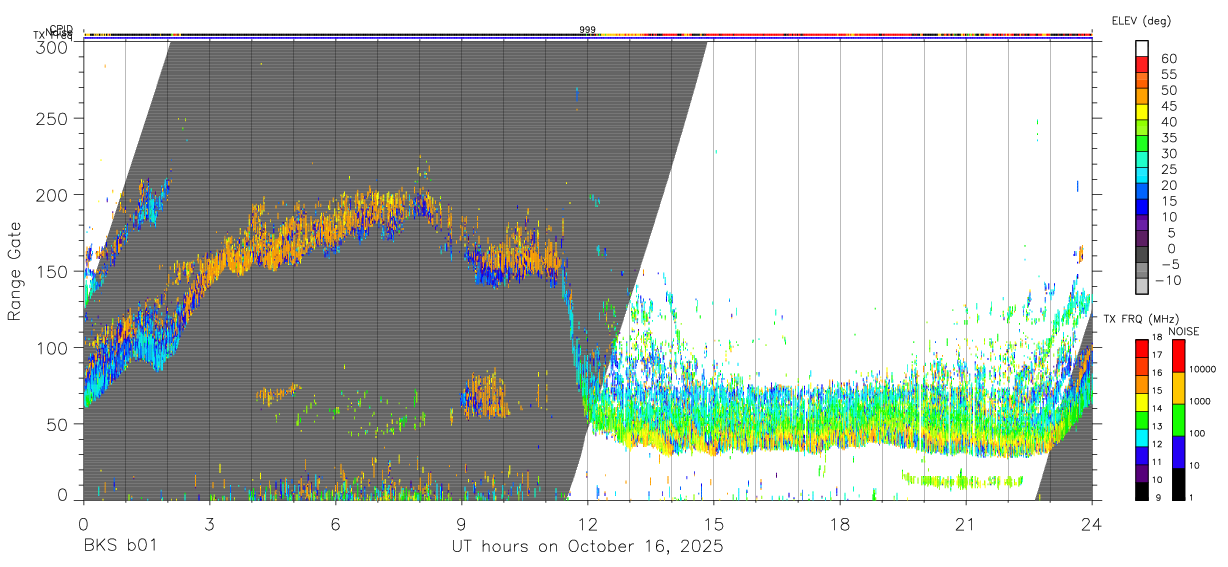
Task: Click the 'ELEV (deg)' color bar title
Action: (x=1141, y=21)
